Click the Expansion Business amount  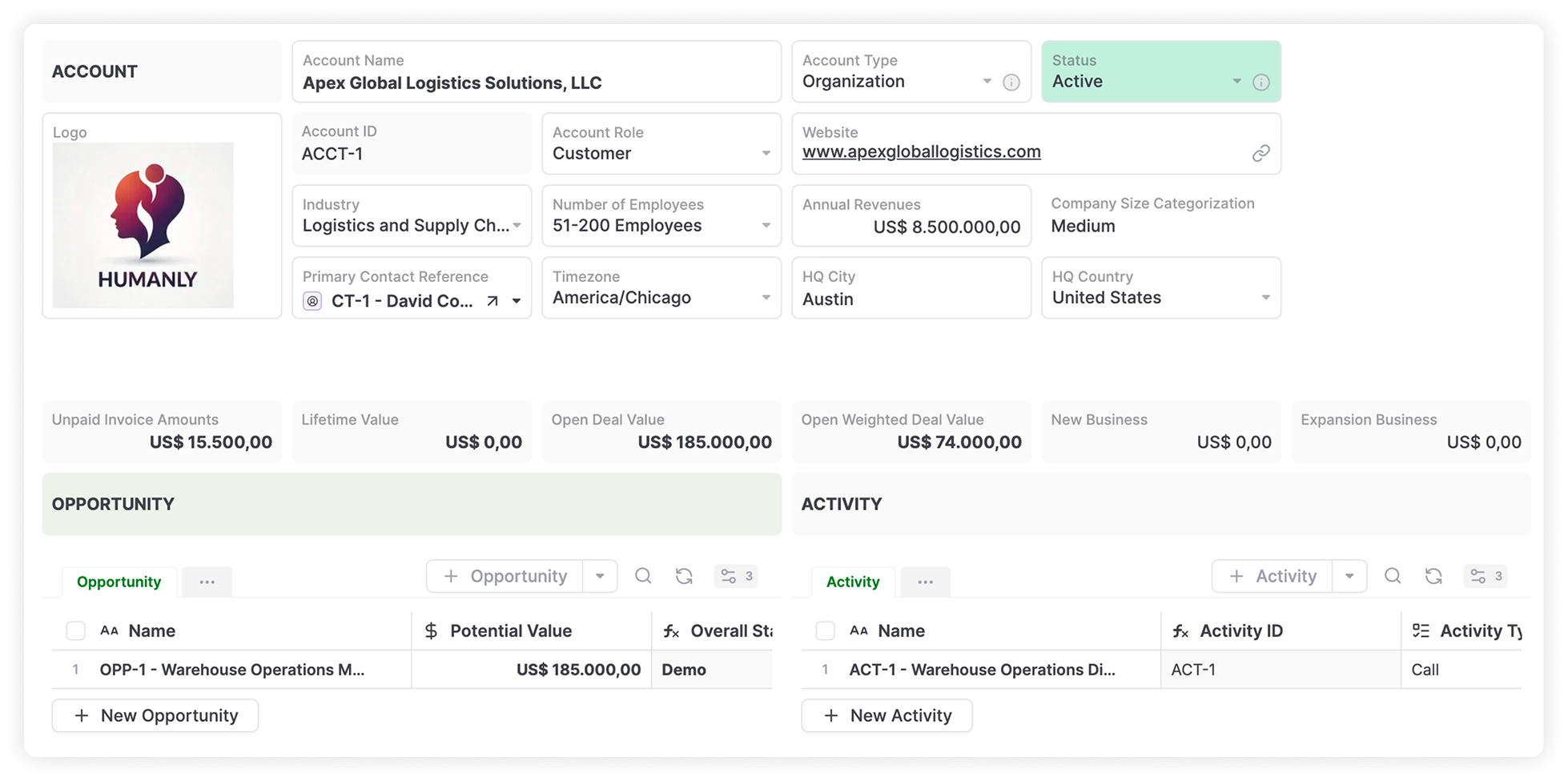(1484, 442)
